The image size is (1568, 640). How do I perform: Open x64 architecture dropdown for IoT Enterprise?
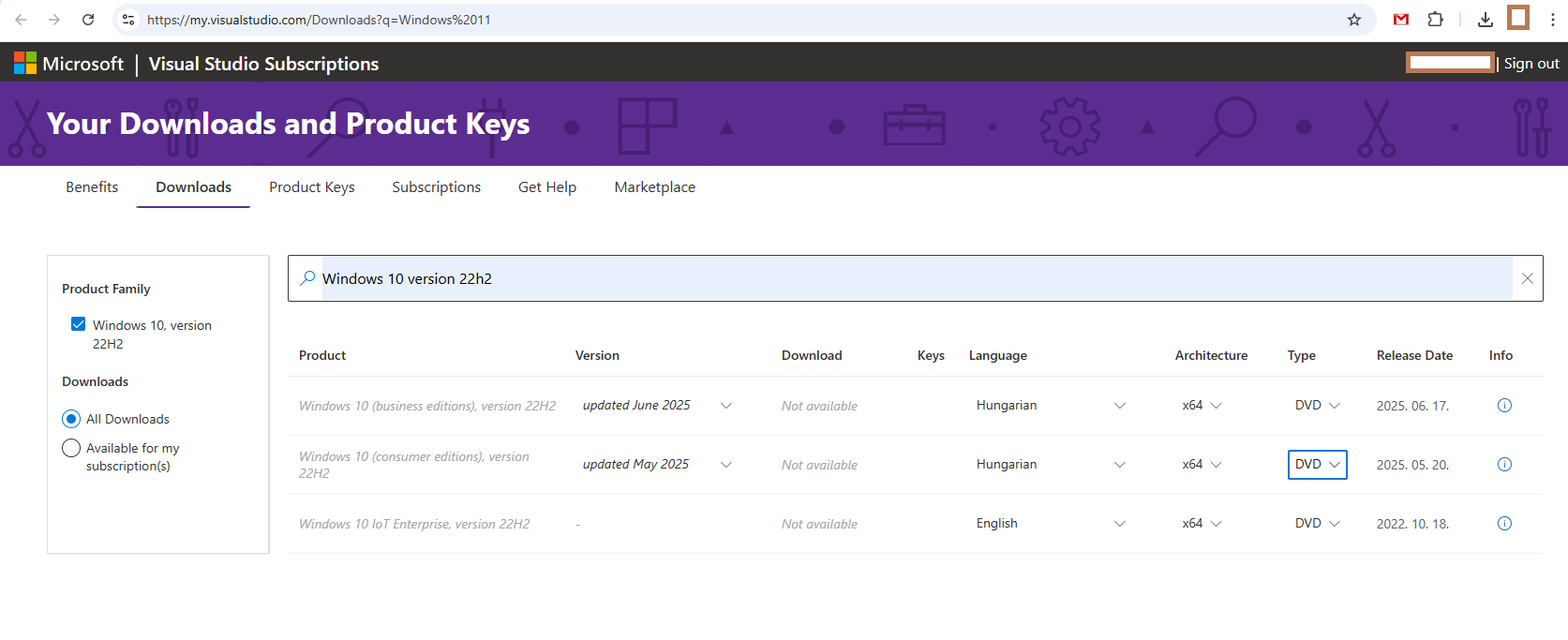coord(1202,524)
